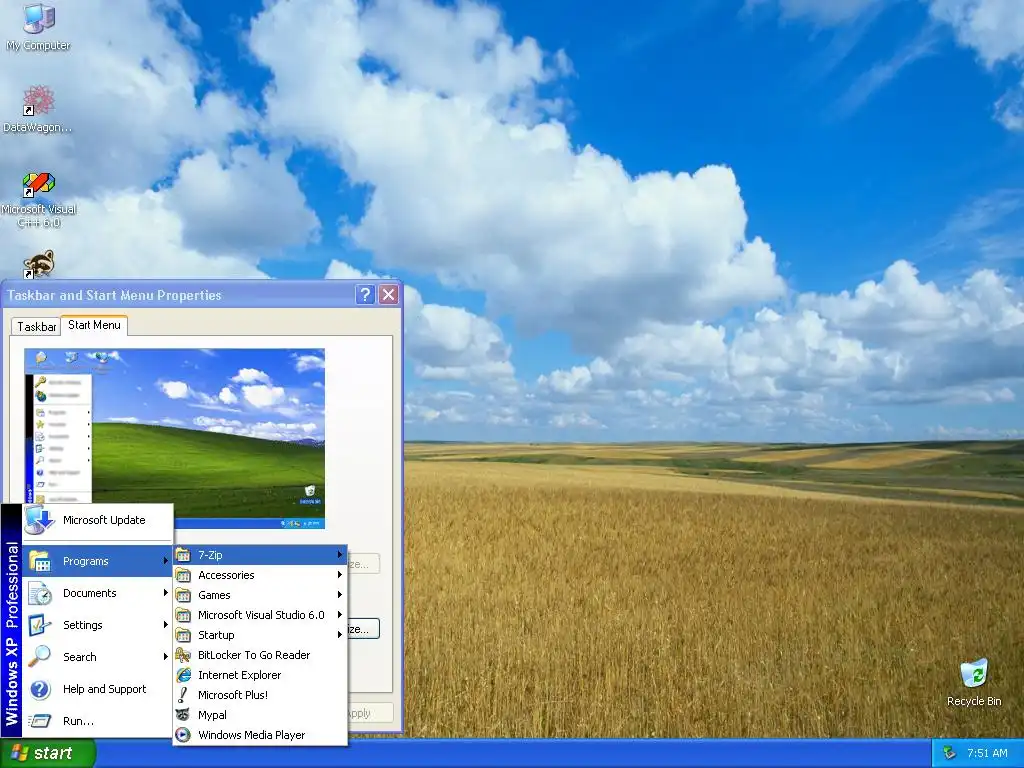Click the BitLocker To Go Reader icon
This screenshot has width=1024, height=768.
[x=184, y=655]
